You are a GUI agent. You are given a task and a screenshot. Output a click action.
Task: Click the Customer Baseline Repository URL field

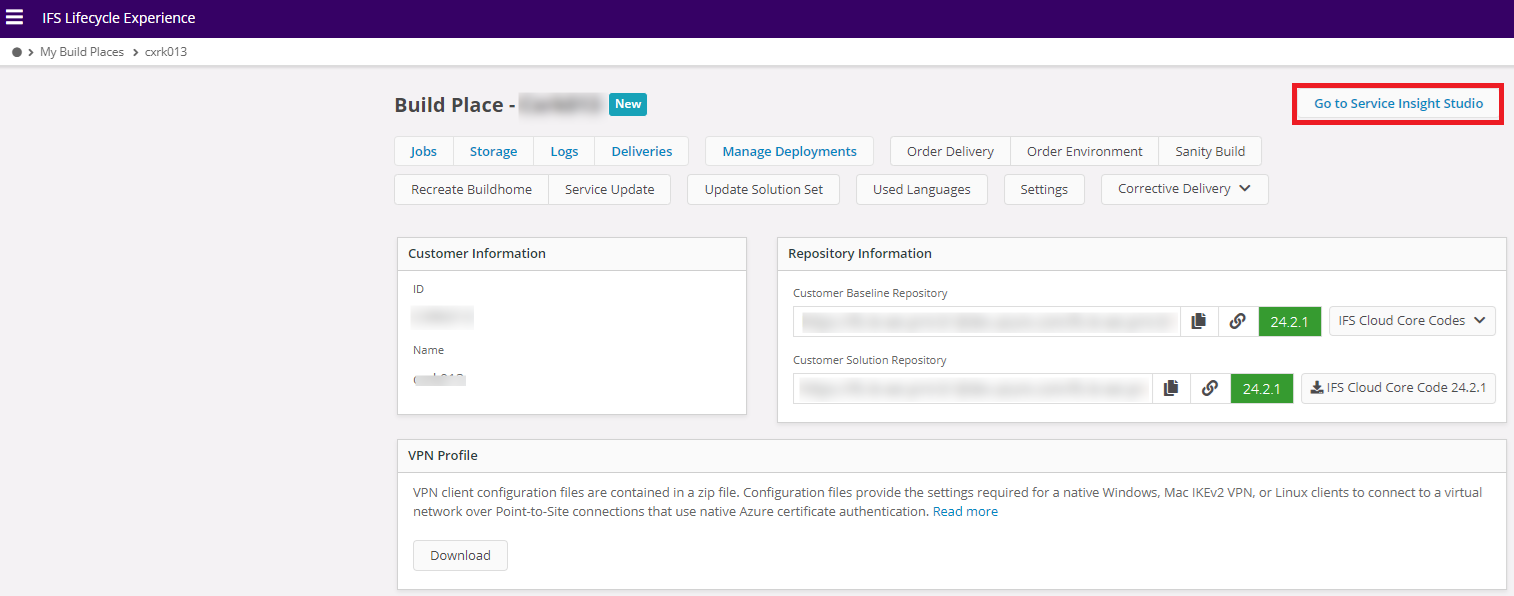(988, 321)
